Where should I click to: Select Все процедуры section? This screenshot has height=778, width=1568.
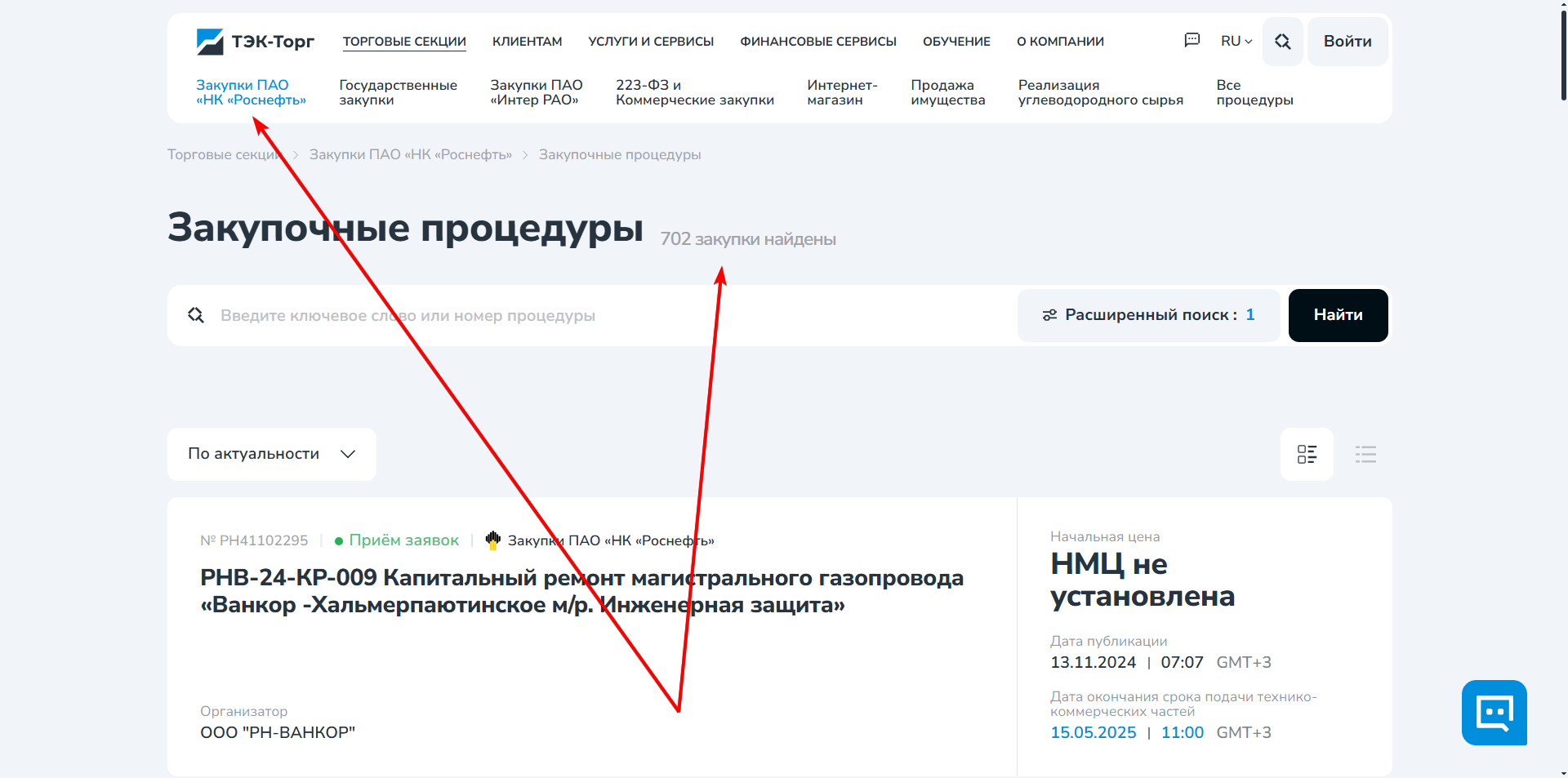pyautogui.click(x=1254, y=92)
